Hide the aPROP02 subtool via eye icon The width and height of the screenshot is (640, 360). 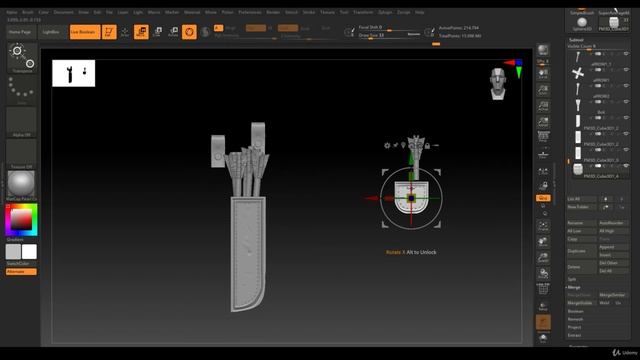pyautogui.click(x=626, y=86)
